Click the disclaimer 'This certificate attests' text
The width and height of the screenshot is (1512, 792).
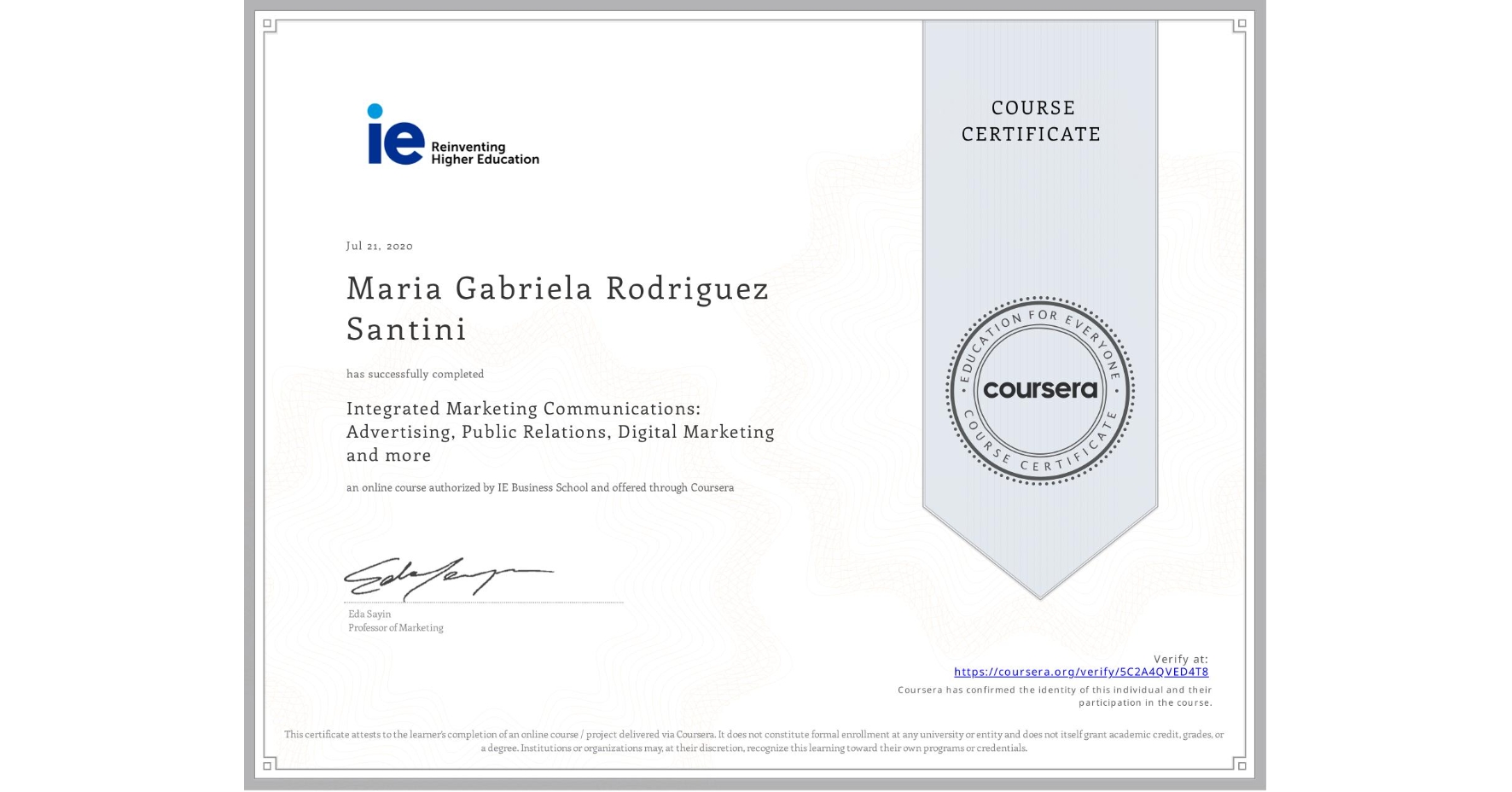(754, 741)
